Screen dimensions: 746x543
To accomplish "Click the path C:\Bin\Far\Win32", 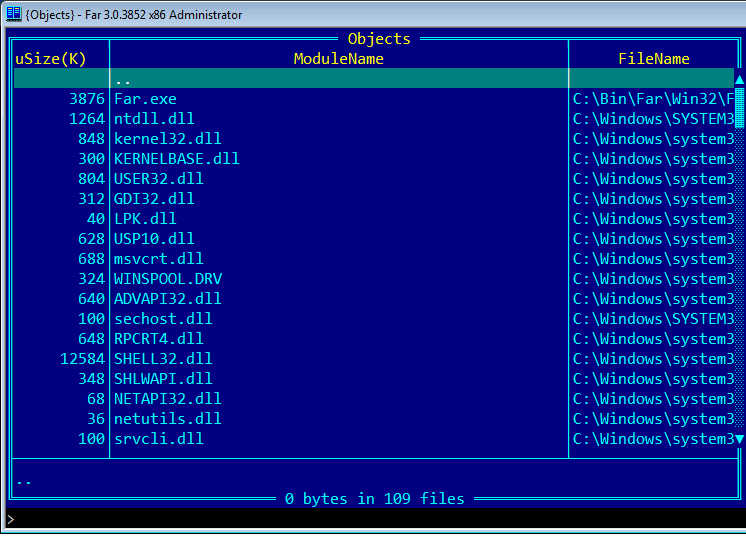I will pyautogui.click(x=653, y=99).
